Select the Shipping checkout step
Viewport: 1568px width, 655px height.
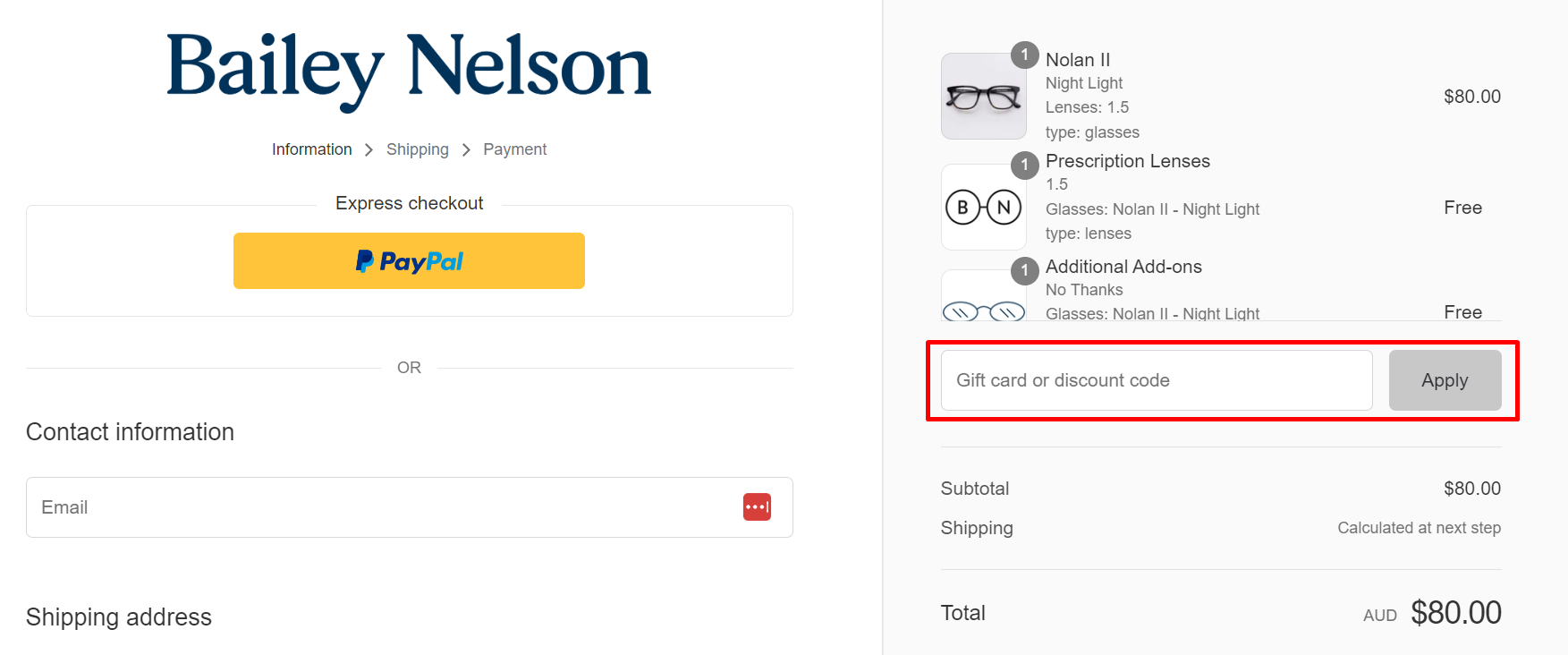[x=418, y=149]
